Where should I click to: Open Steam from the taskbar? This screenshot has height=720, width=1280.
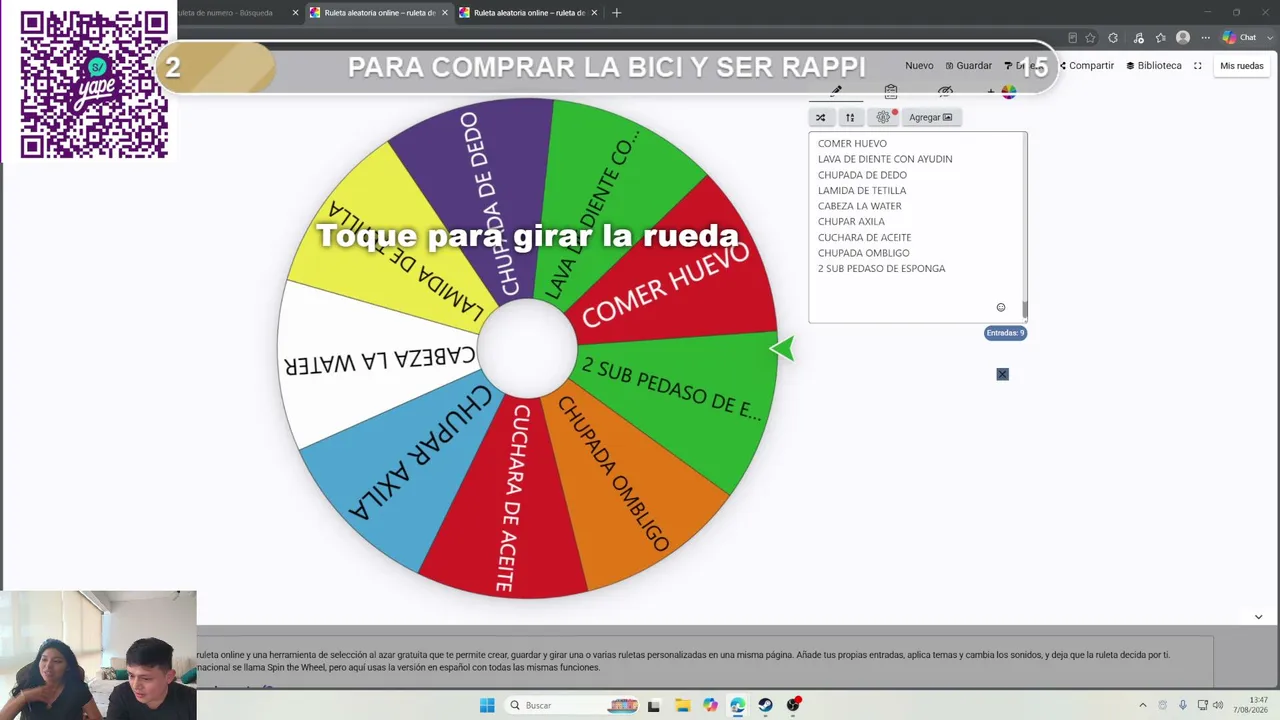(765, 705)
